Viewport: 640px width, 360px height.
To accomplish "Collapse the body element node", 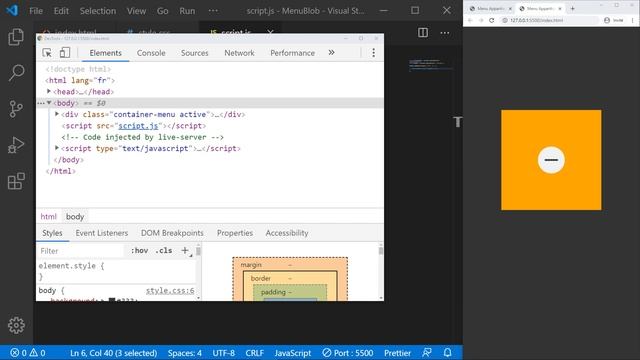I will [x=49, y=103].
